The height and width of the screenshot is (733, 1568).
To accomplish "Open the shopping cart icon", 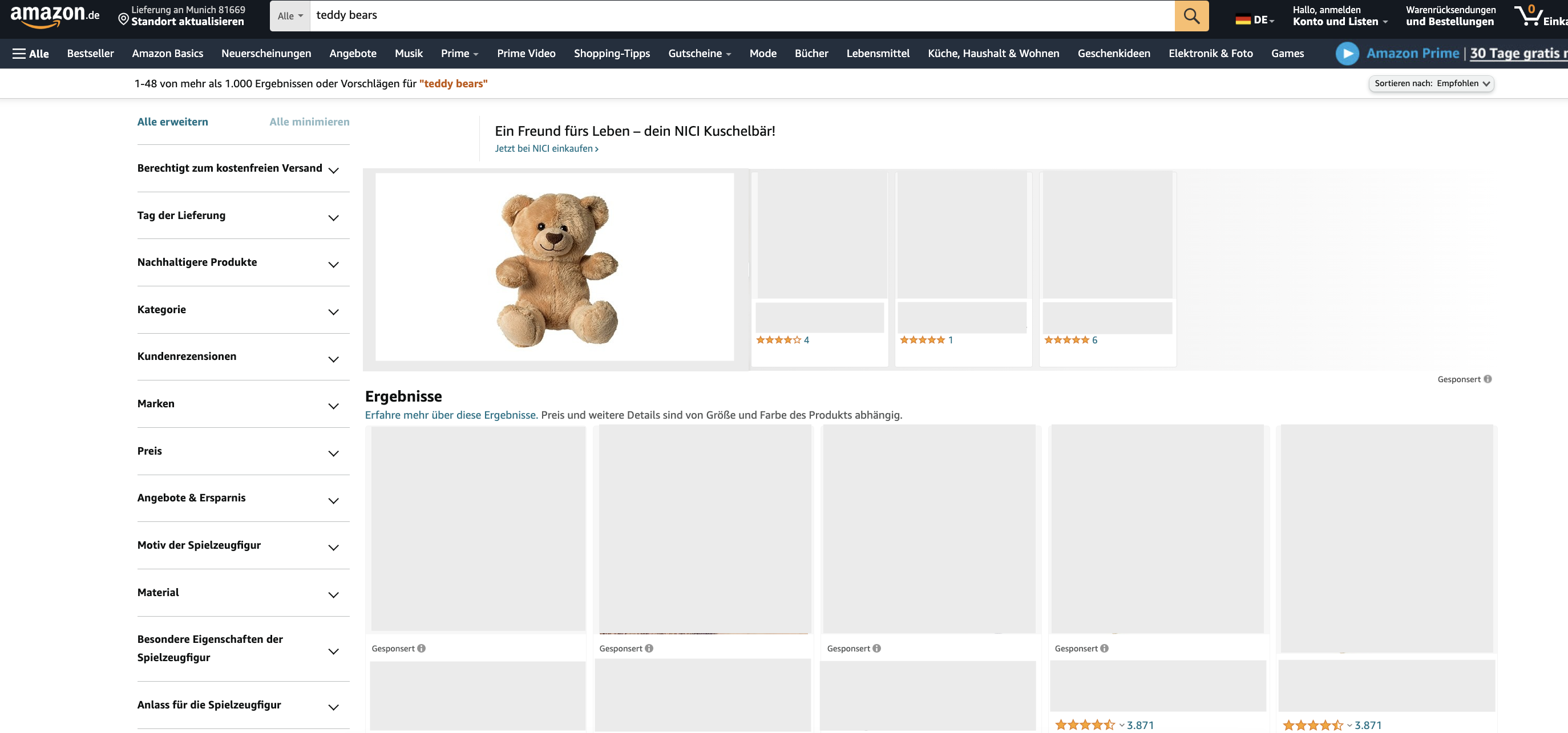I will 1527,15.
